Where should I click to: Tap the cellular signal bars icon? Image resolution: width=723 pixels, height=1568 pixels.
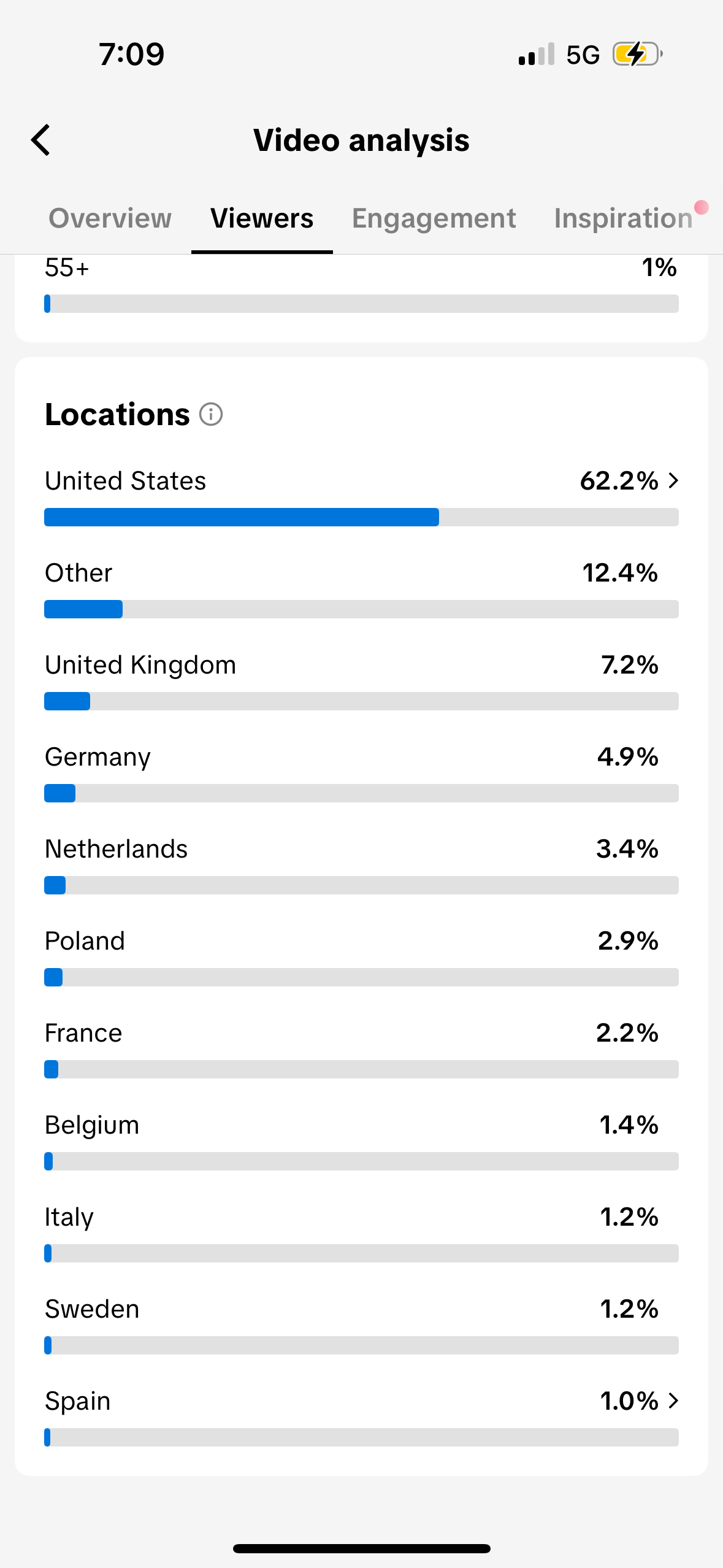pos(536,55)
